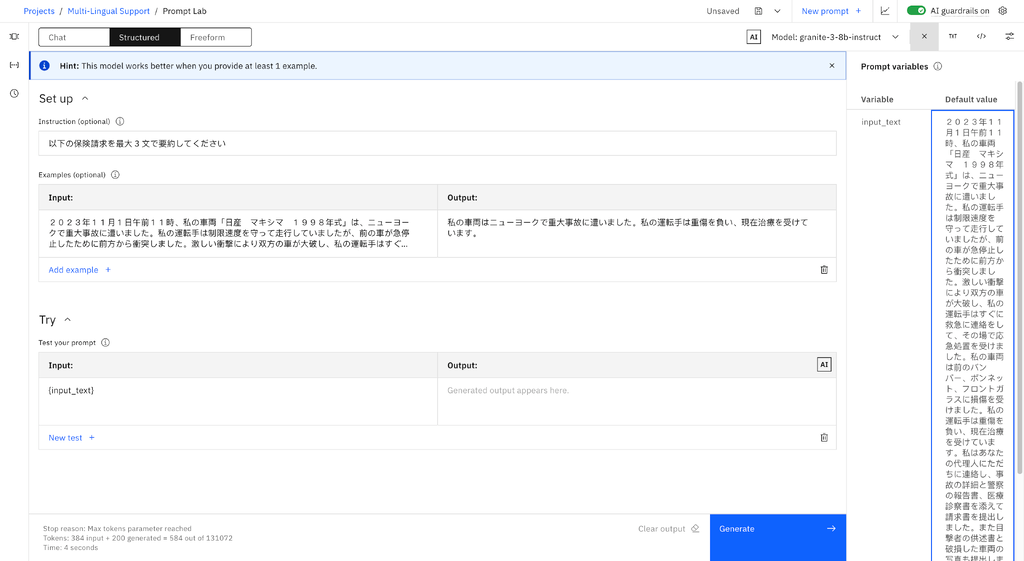Click the Stop reason status text

click(x=117, y=528)
